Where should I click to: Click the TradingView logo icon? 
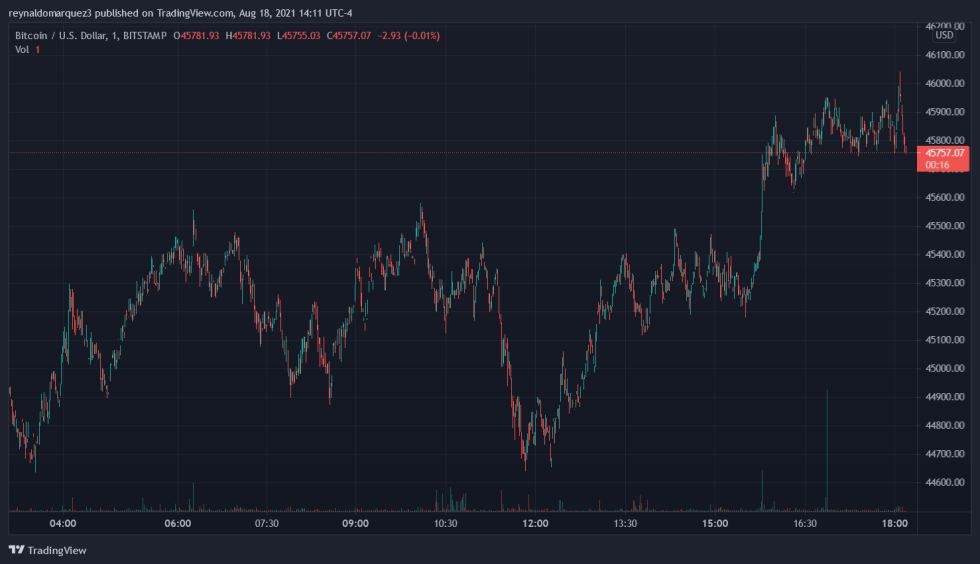tap(16, 550)
